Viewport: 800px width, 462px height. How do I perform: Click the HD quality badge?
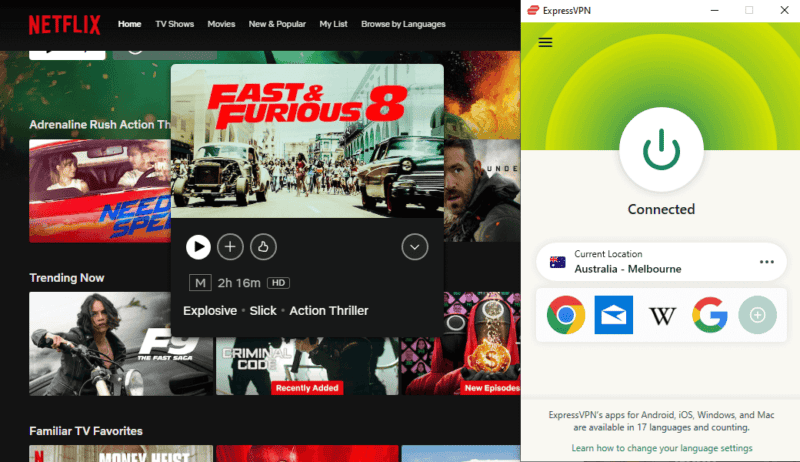(x=279, y=283)
